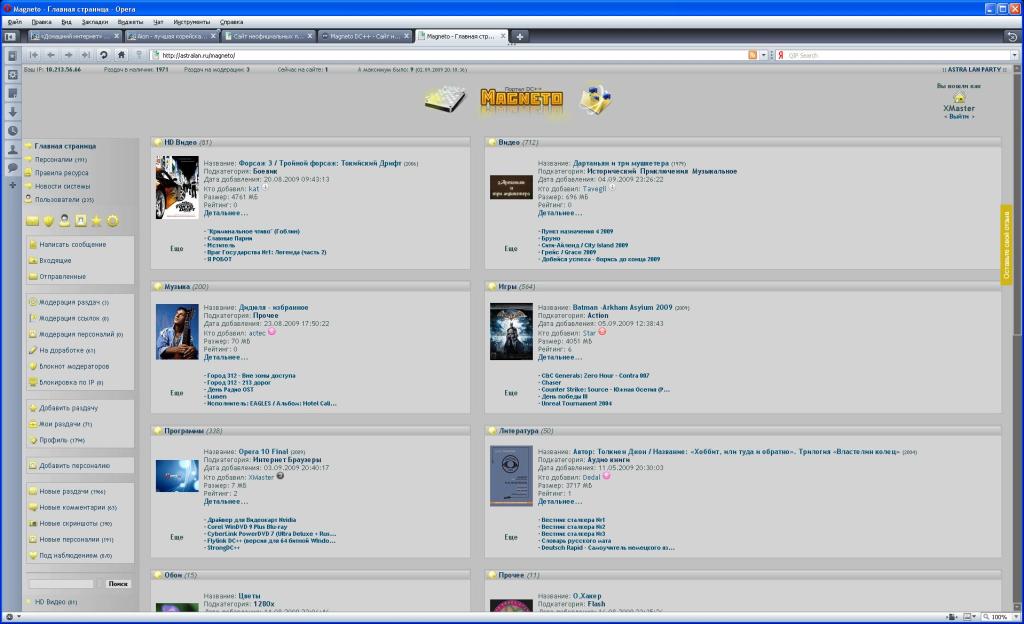1024x624 pixels.
Task: Open the ASTRA LAN PARTY link
Action: pyautogui.click(x=974, y=69)
